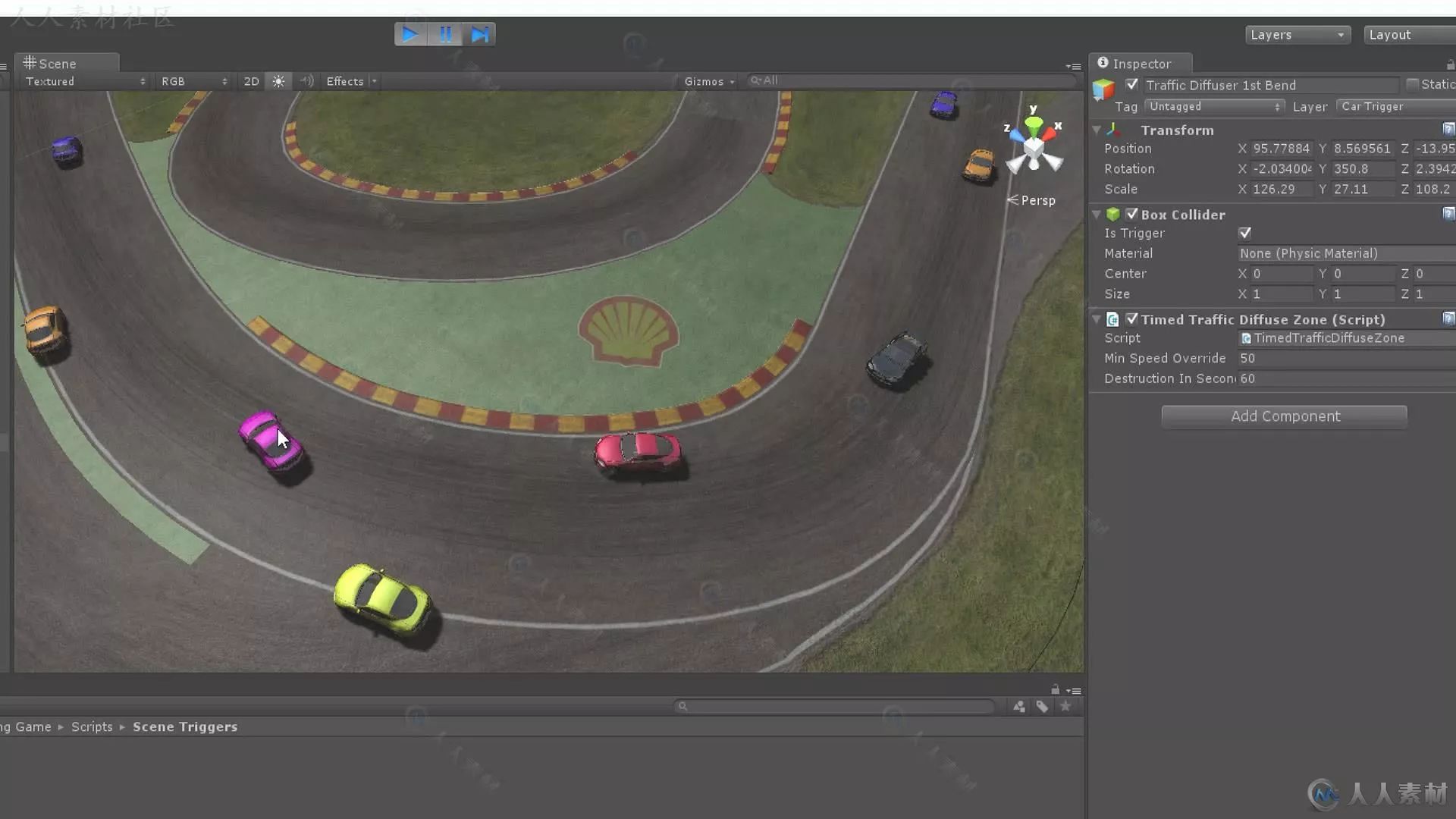Click the Material None (Physic Material) field
The height and width of the screenshot is (819, 1456).
[x=1346, y=253]
